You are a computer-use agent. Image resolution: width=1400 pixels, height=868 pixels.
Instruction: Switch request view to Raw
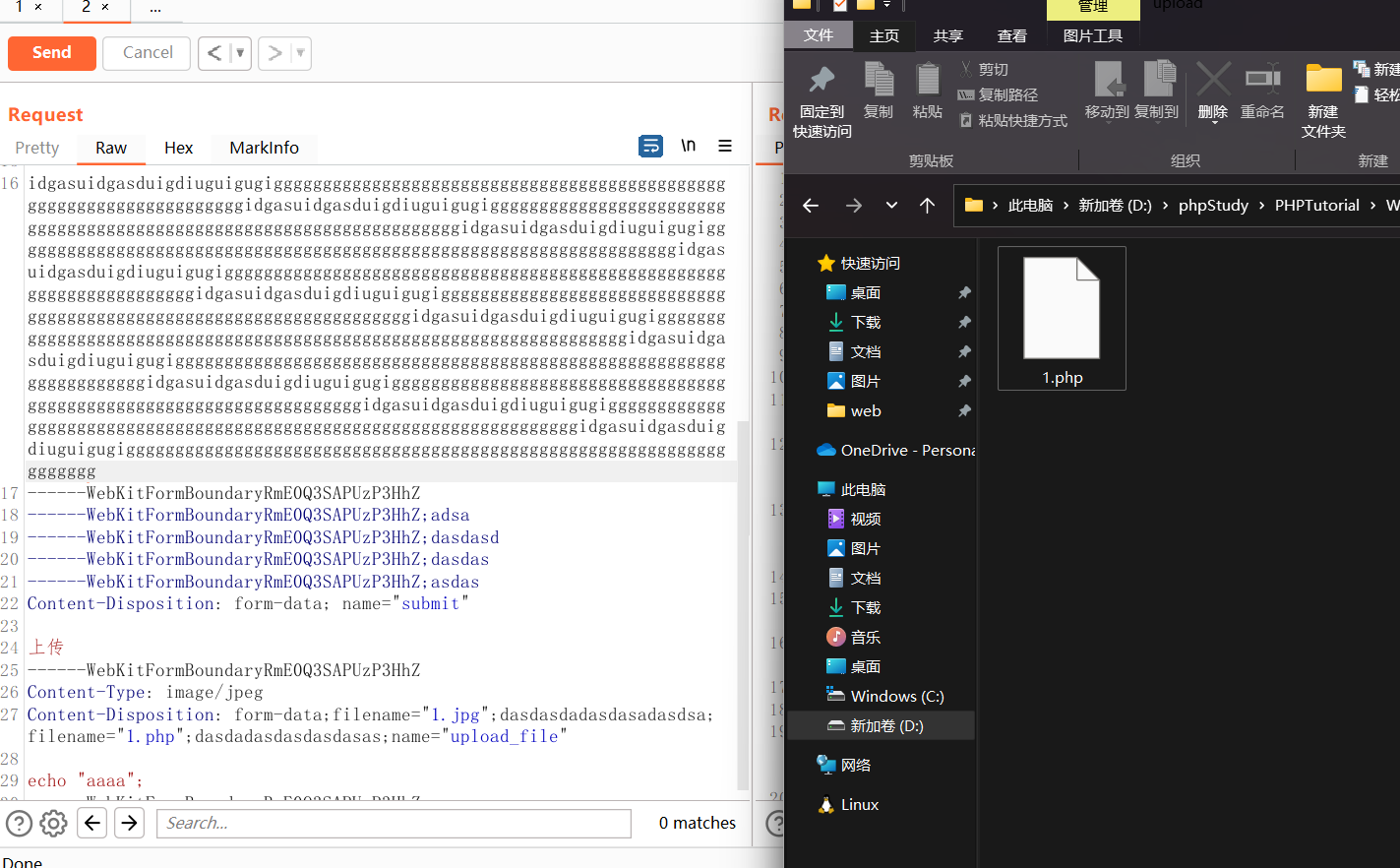point(111,148)
